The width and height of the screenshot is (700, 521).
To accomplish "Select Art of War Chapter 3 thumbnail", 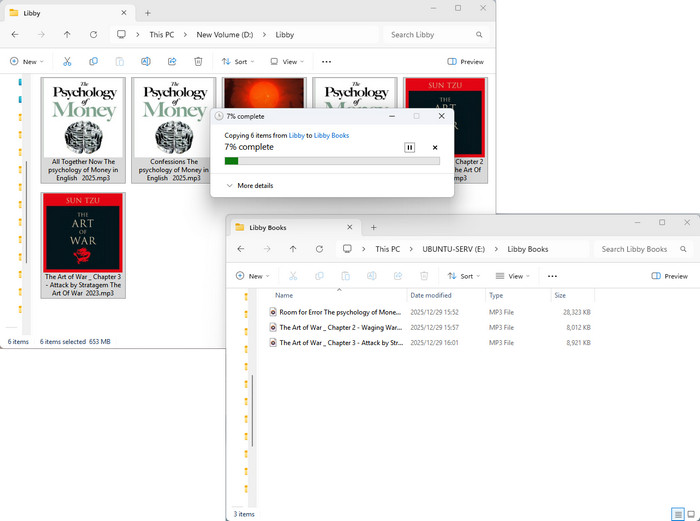I will (x=83, y=246).
